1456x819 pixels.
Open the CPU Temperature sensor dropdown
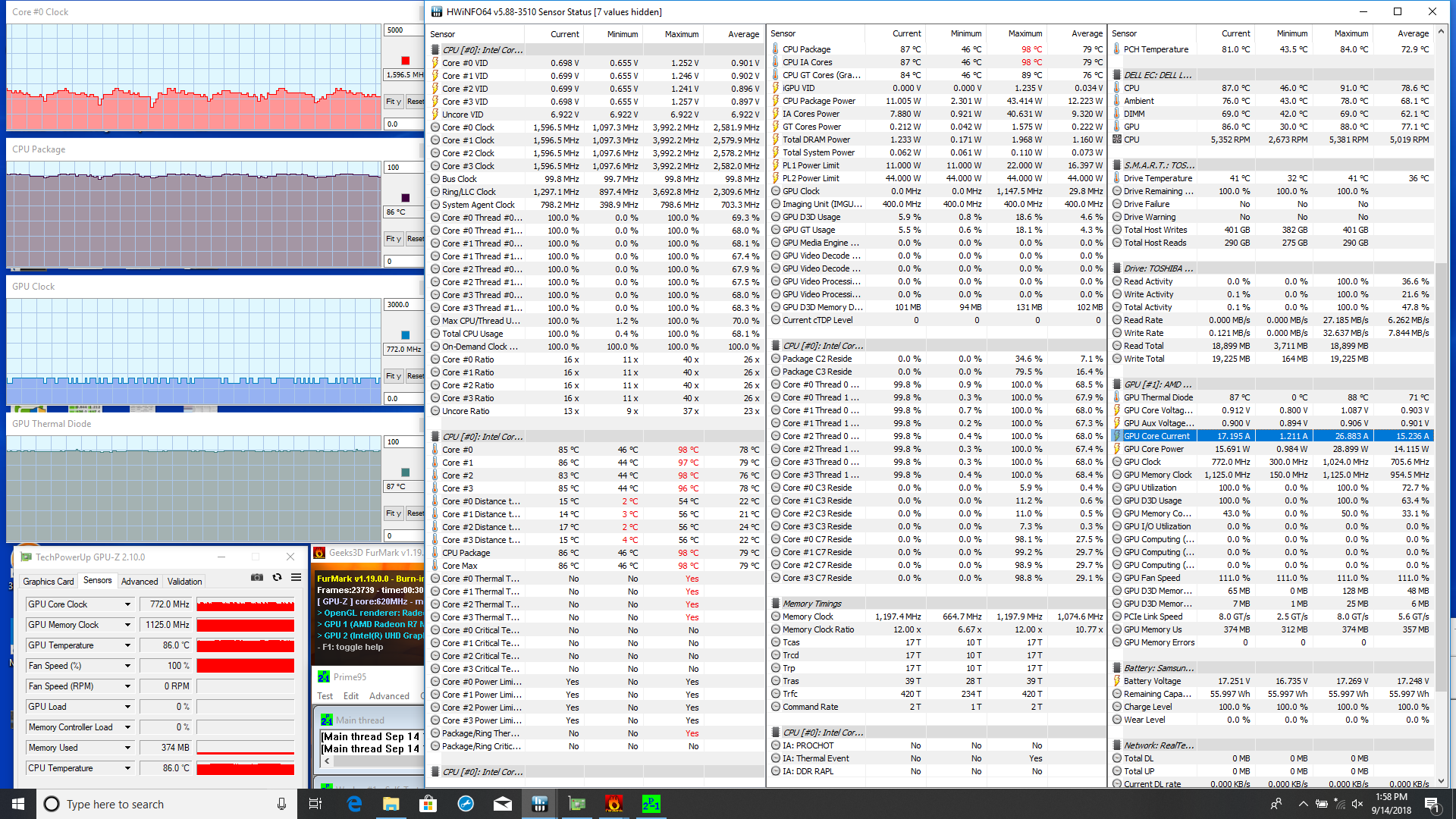point(127,768)
